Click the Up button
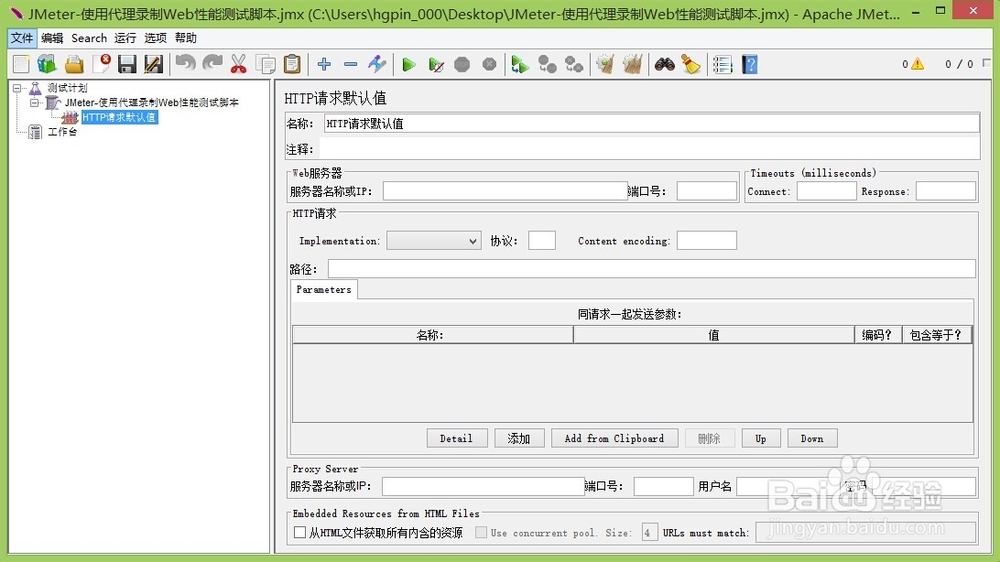 761,438
